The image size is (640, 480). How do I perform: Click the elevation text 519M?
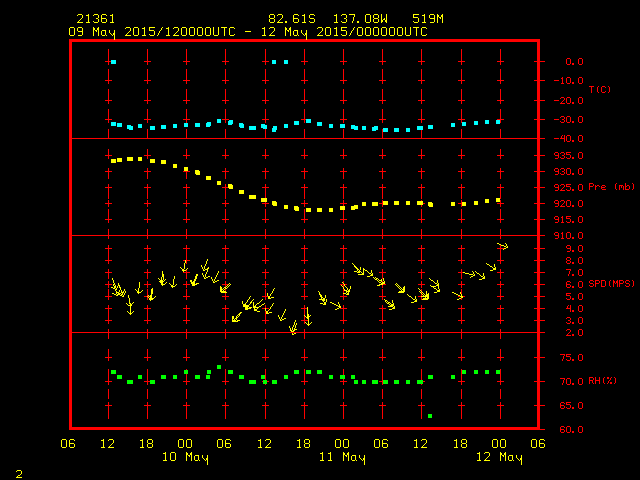click(428, 19)
